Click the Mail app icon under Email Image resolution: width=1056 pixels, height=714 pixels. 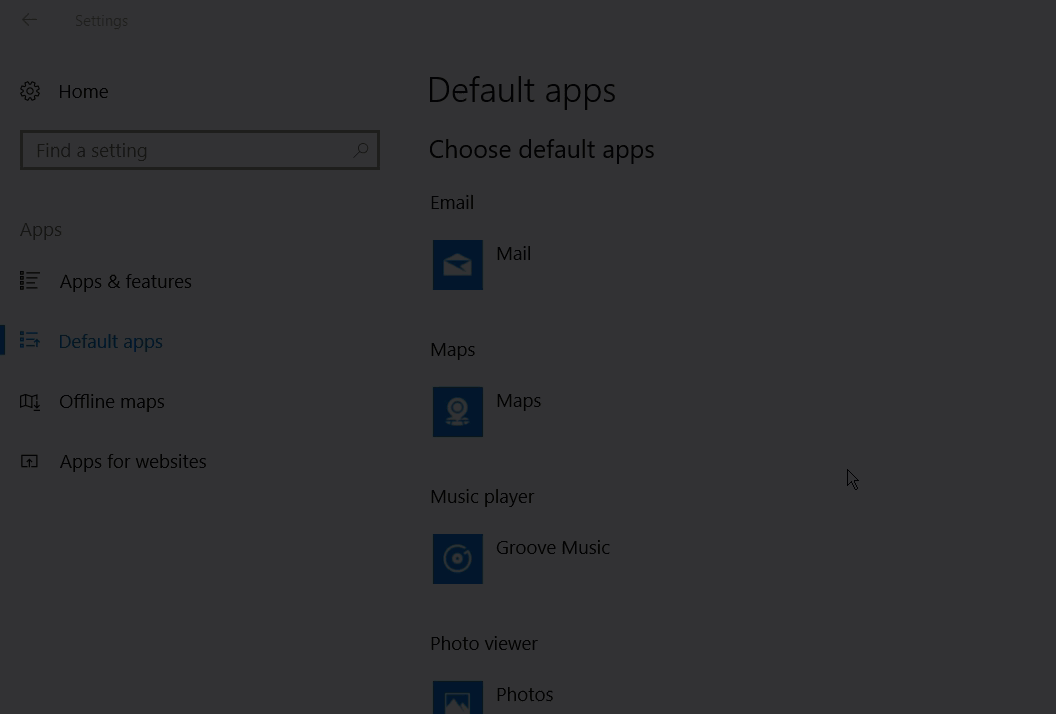coord(457,265)
